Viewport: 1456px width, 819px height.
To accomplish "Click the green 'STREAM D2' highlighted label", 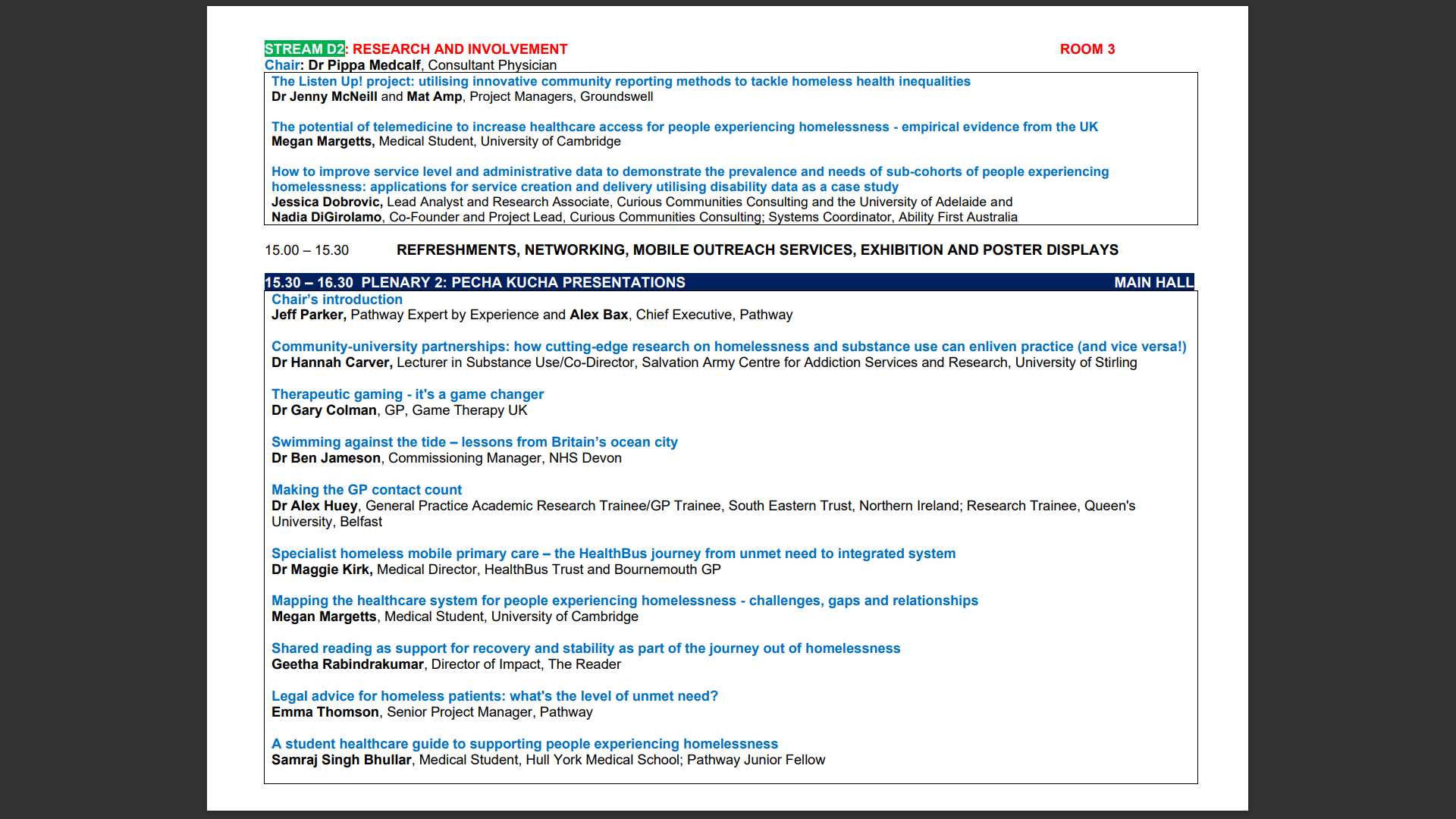I will click(x=305, y=49).
